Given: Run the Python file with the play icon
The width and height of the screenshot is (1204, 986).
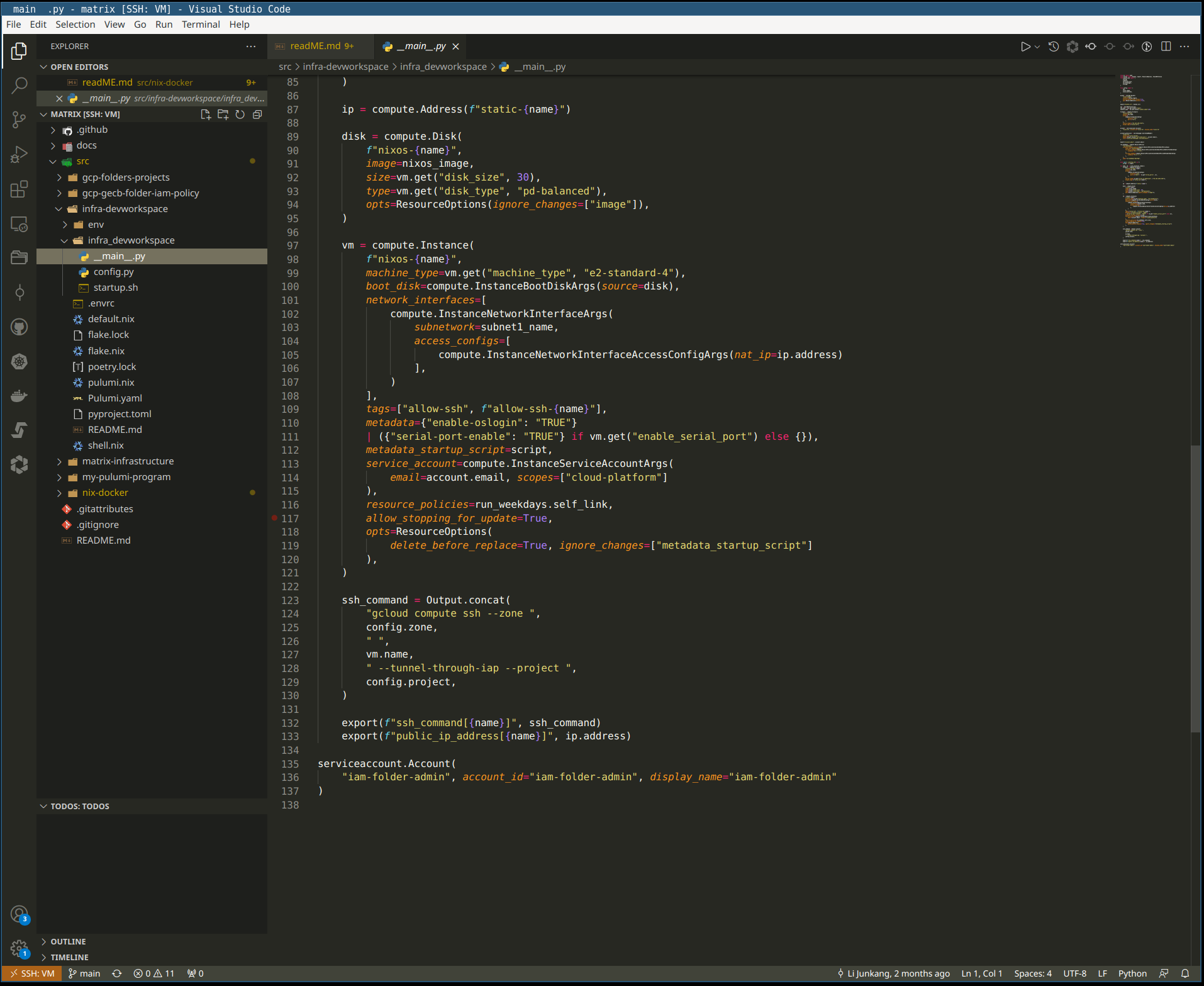Looking at the screenshot, I should tap(1027, 46).
